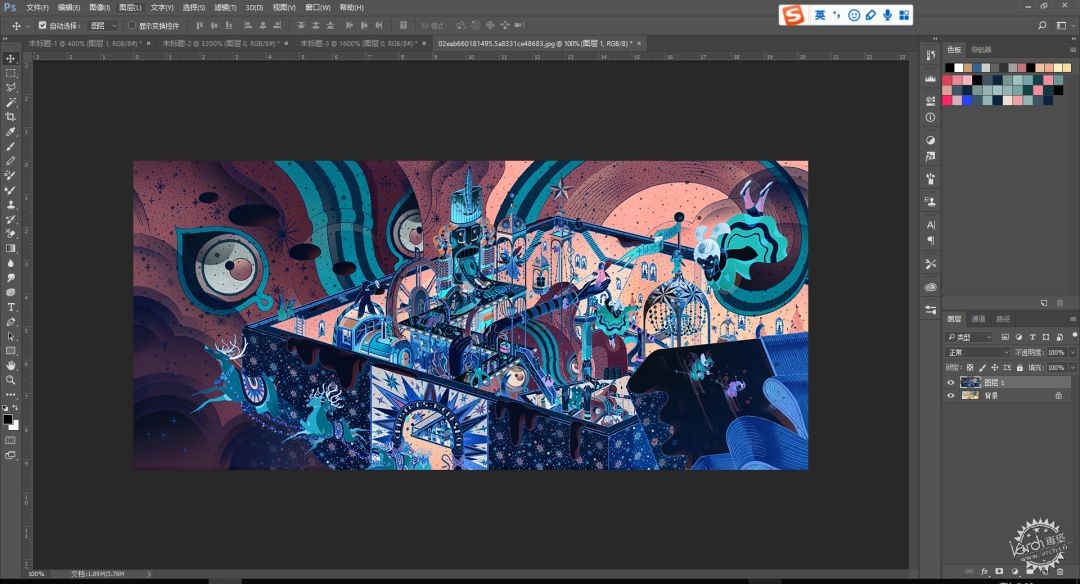Open the Histogram panel icon
Viewport: 1080px width, 584px height.
click(x=931, y=79)
